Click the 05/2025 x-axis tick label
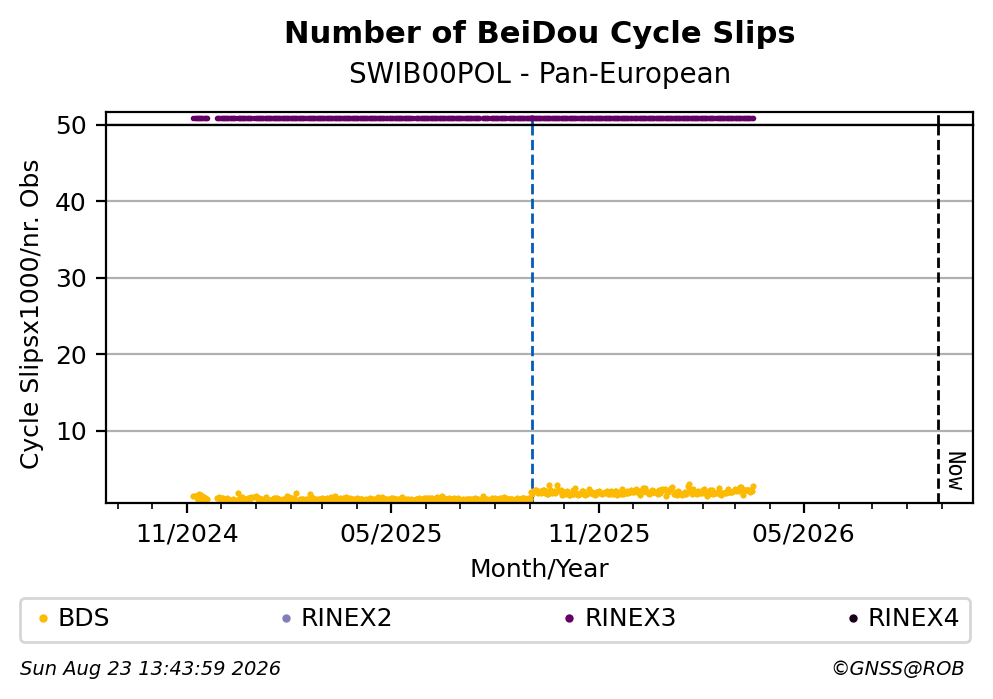 click(x=391, y=534)
